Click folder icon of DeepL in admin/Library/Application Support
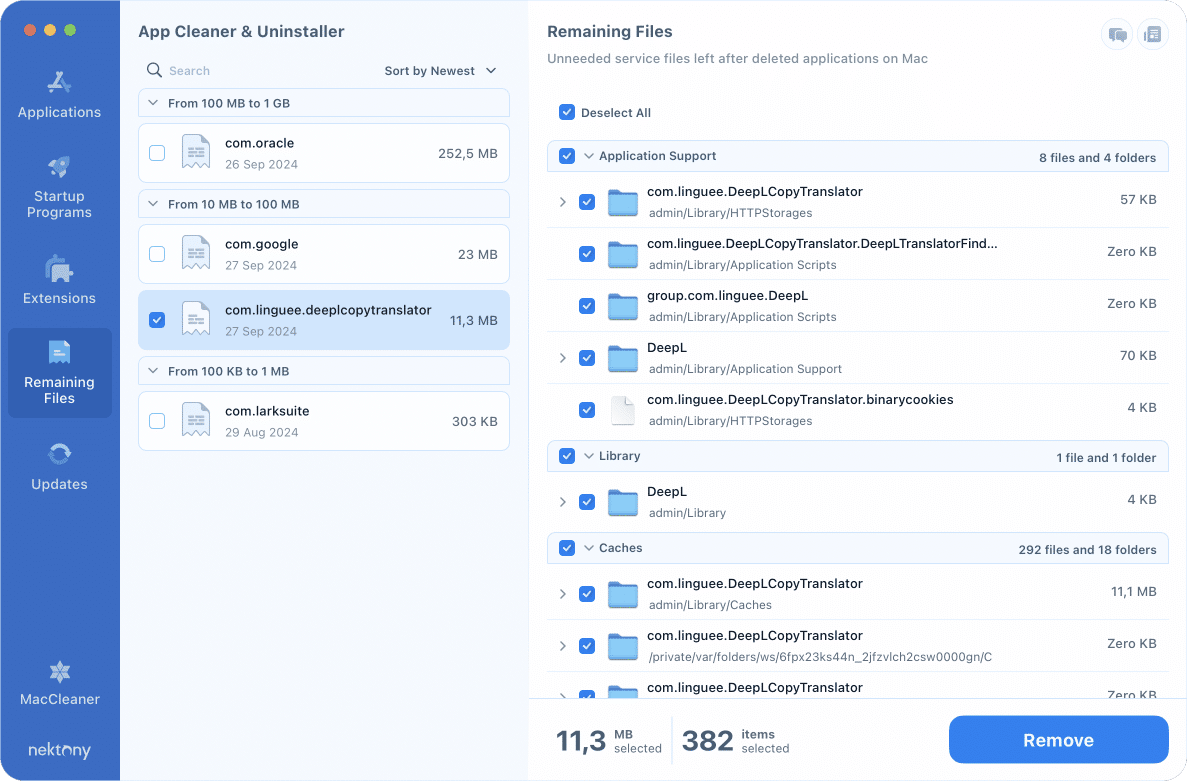Screen dimensions: 1187x781 coord(623,358)
